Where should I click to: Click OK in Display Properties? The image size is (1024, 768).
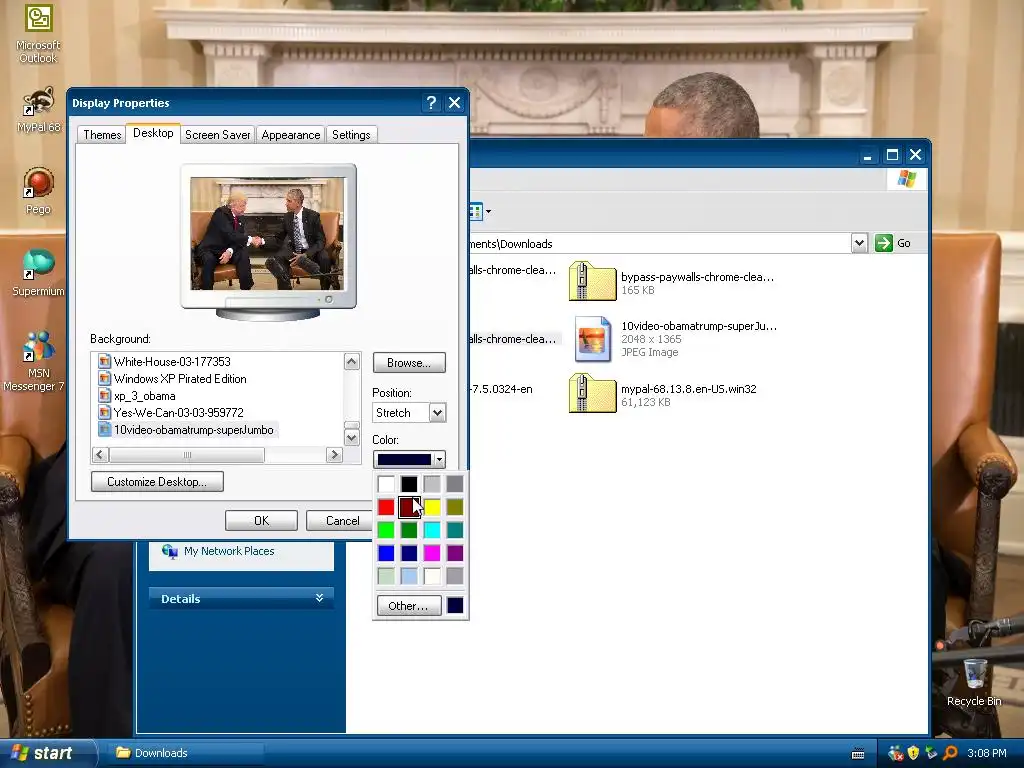[x=261, y=520]
